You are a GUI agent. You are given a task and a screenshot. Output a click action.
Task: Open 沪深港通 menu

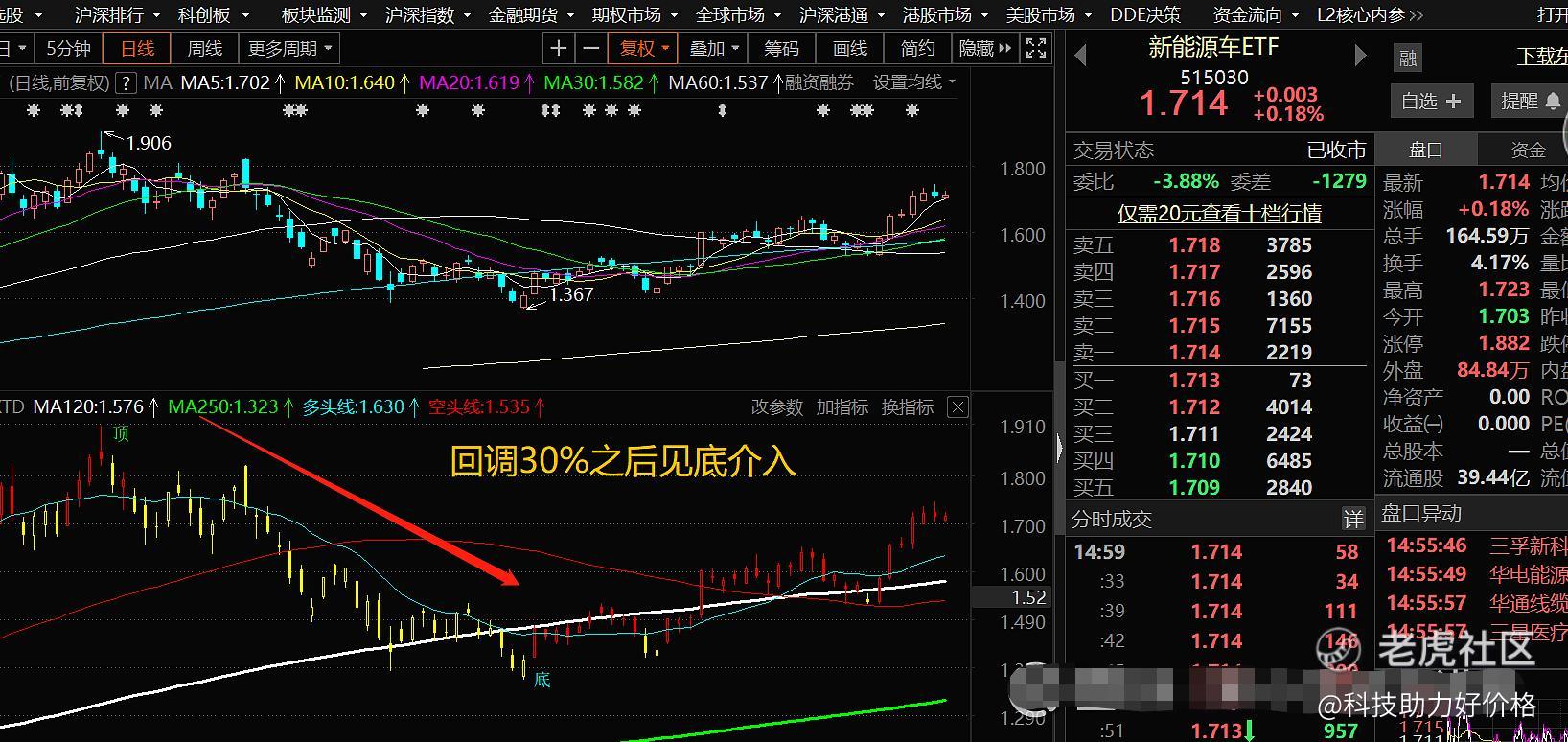point(842,14)
